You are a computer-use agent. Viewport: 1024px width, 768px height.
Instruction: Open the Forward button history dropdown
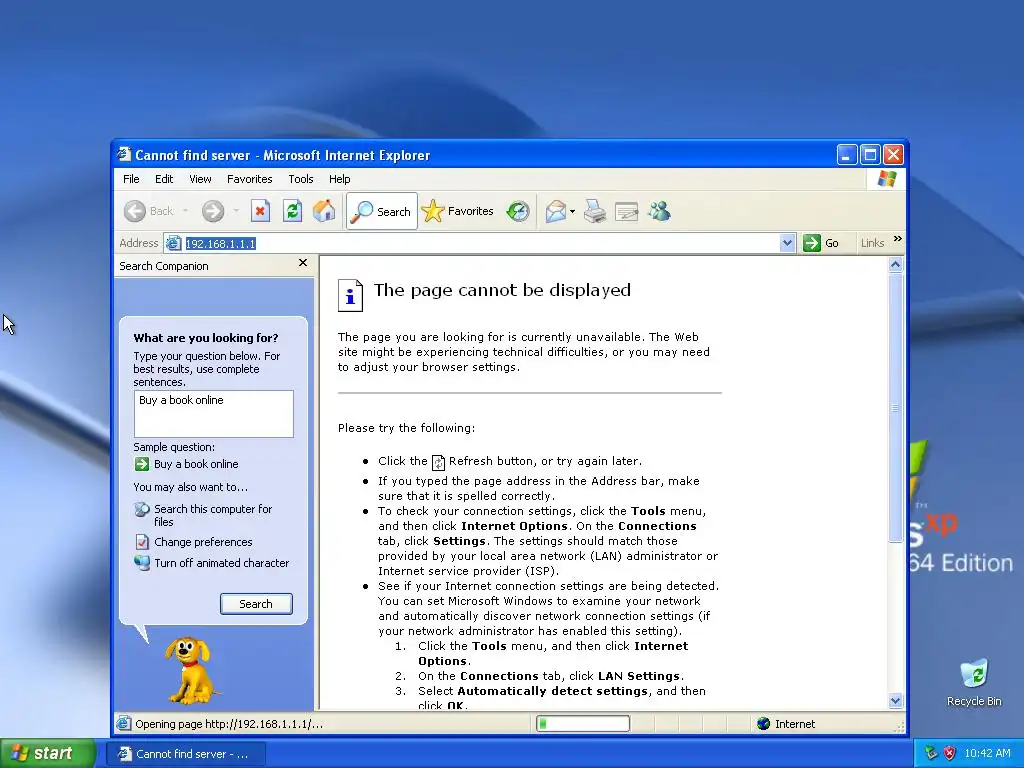pyautogui.click(x=236, y=211)
